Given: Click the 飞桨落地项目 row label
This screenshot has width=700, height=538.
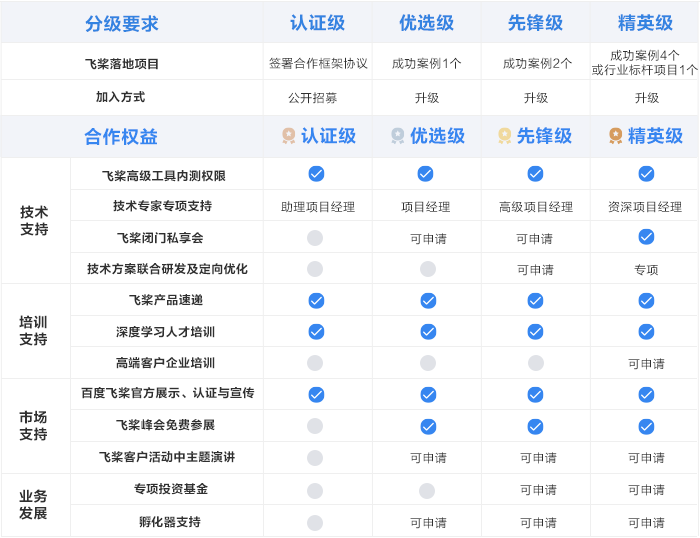Looking at the screenshot, I should (121, 64).
